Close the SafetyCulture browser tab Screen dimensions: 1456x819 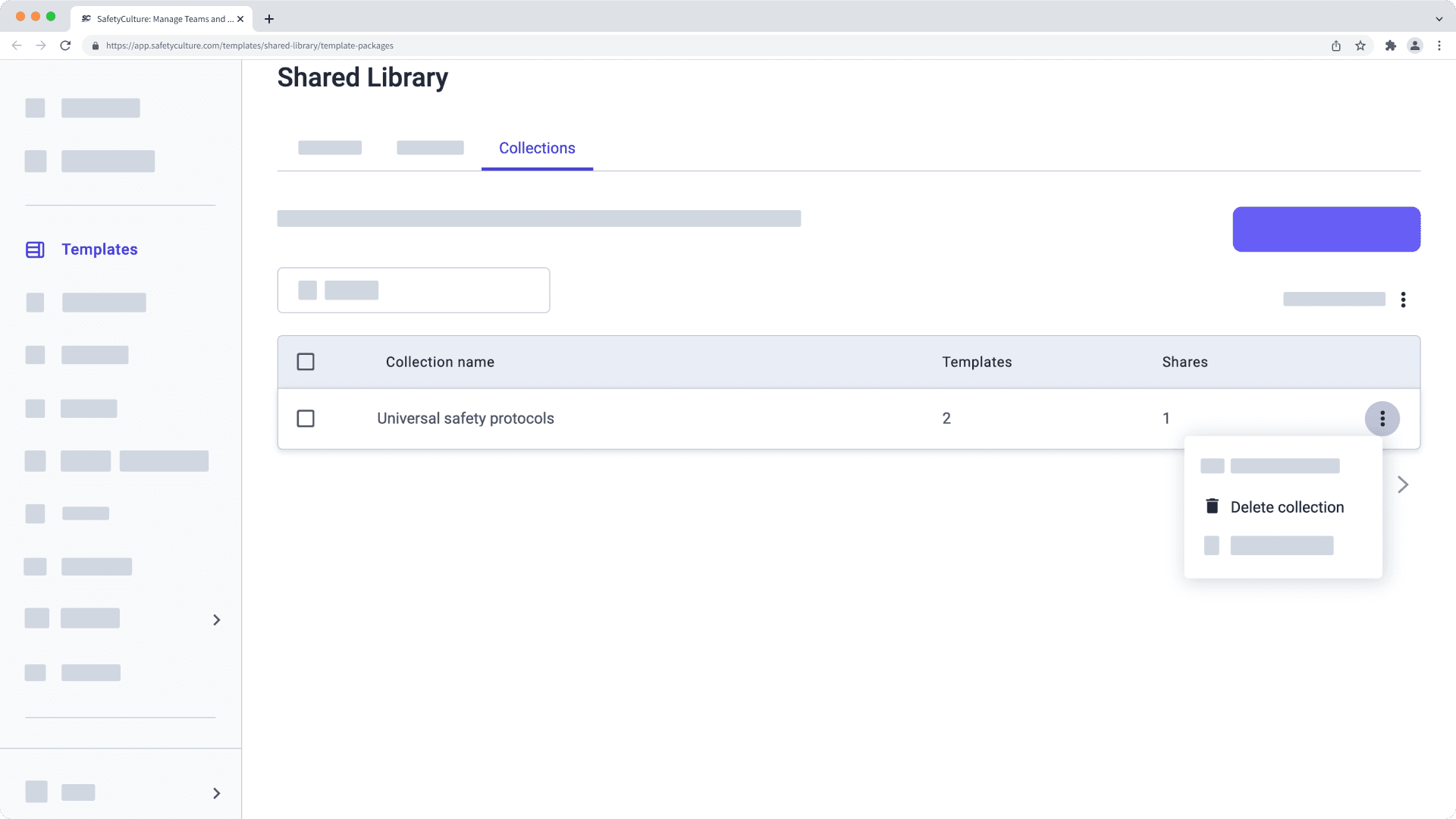tap(240, 19)
